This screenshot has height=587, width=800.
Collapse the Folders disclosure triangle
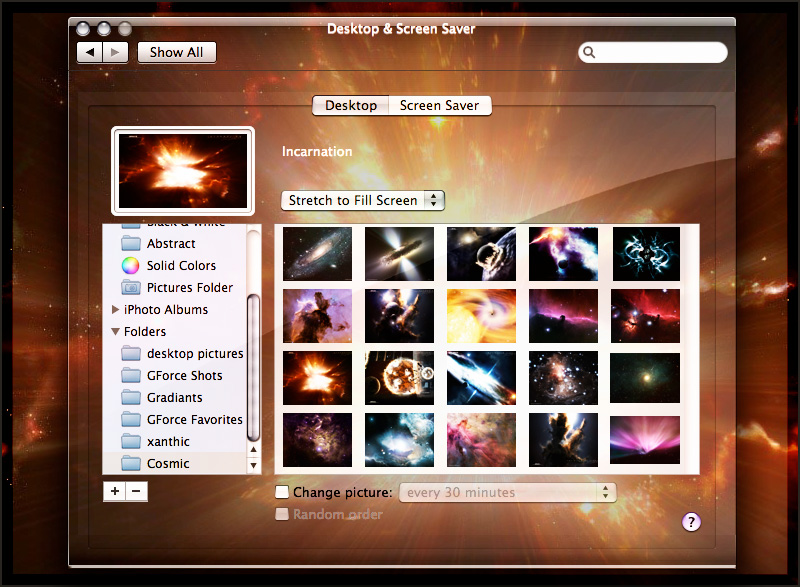[x=115, y=331]
